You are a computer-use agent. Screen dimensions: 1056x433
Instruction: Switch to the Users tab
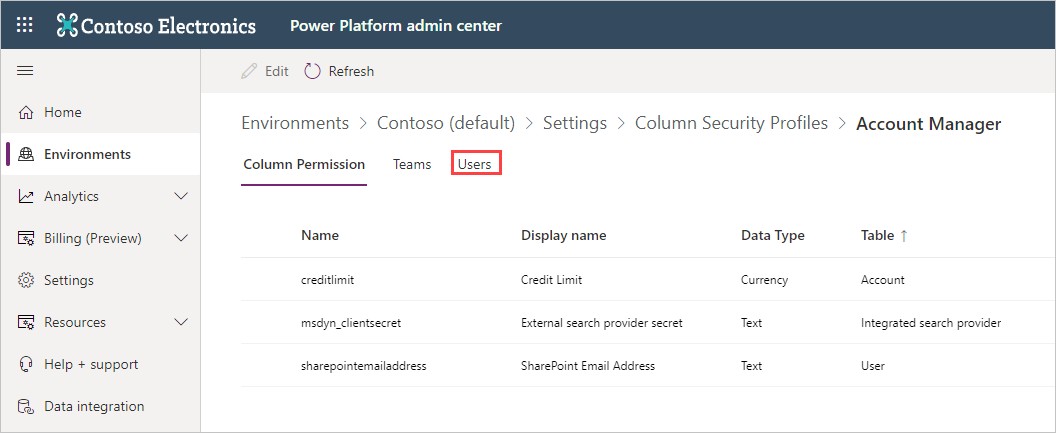pos(475,164)
